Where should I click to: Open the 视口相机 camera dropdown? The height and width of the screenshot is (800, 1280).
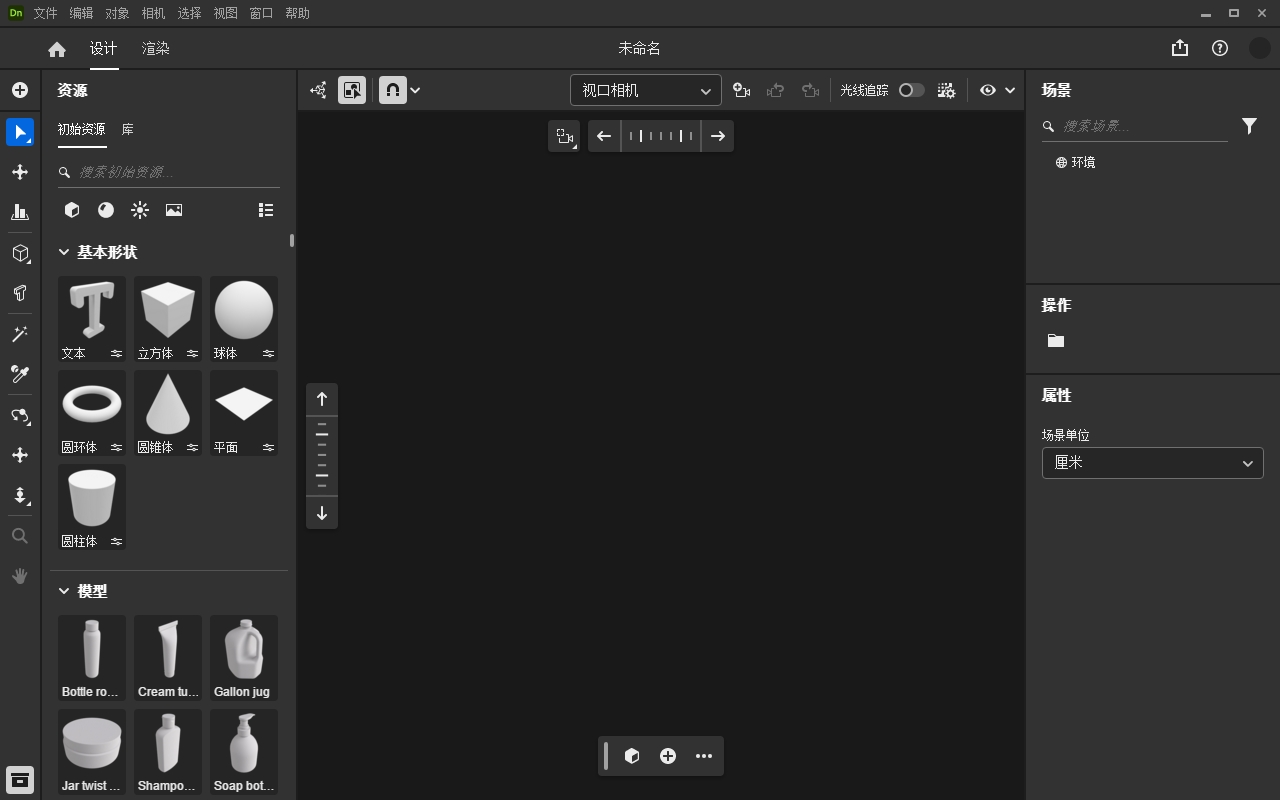pyautogui.click(x=645, y=89)
